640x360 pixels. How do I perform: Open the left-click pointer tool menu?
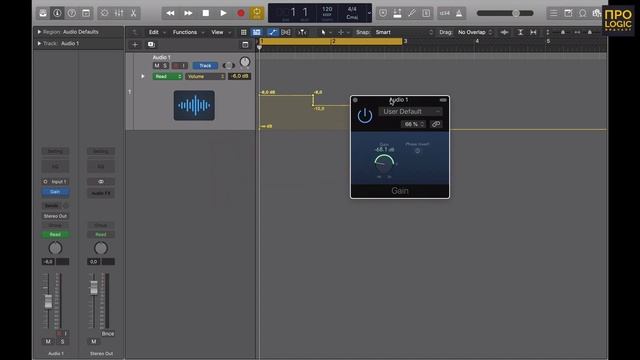pos(324,32)
